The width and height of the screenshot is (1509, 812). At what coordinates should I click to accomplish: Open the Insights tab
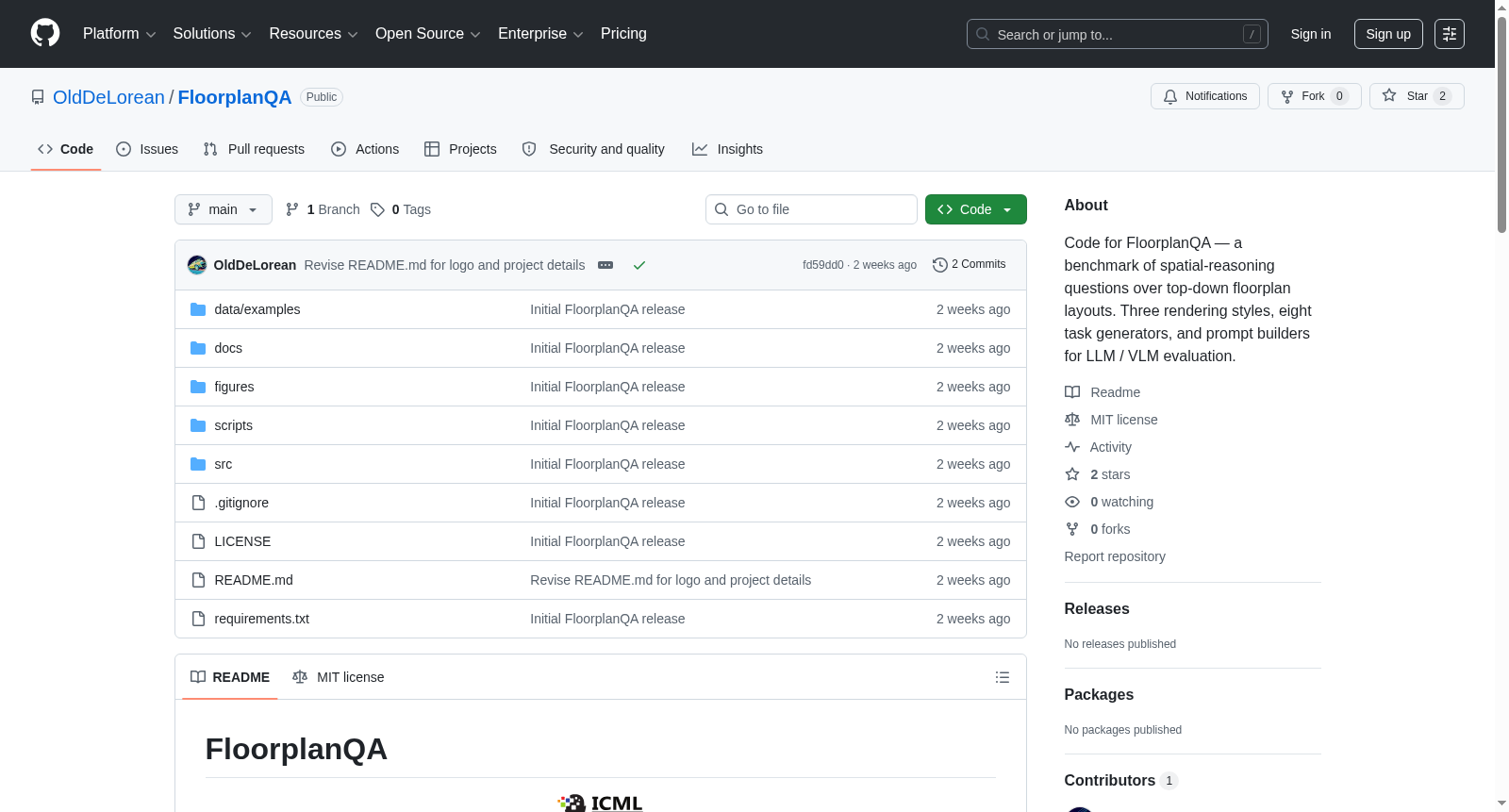[727, 149]
